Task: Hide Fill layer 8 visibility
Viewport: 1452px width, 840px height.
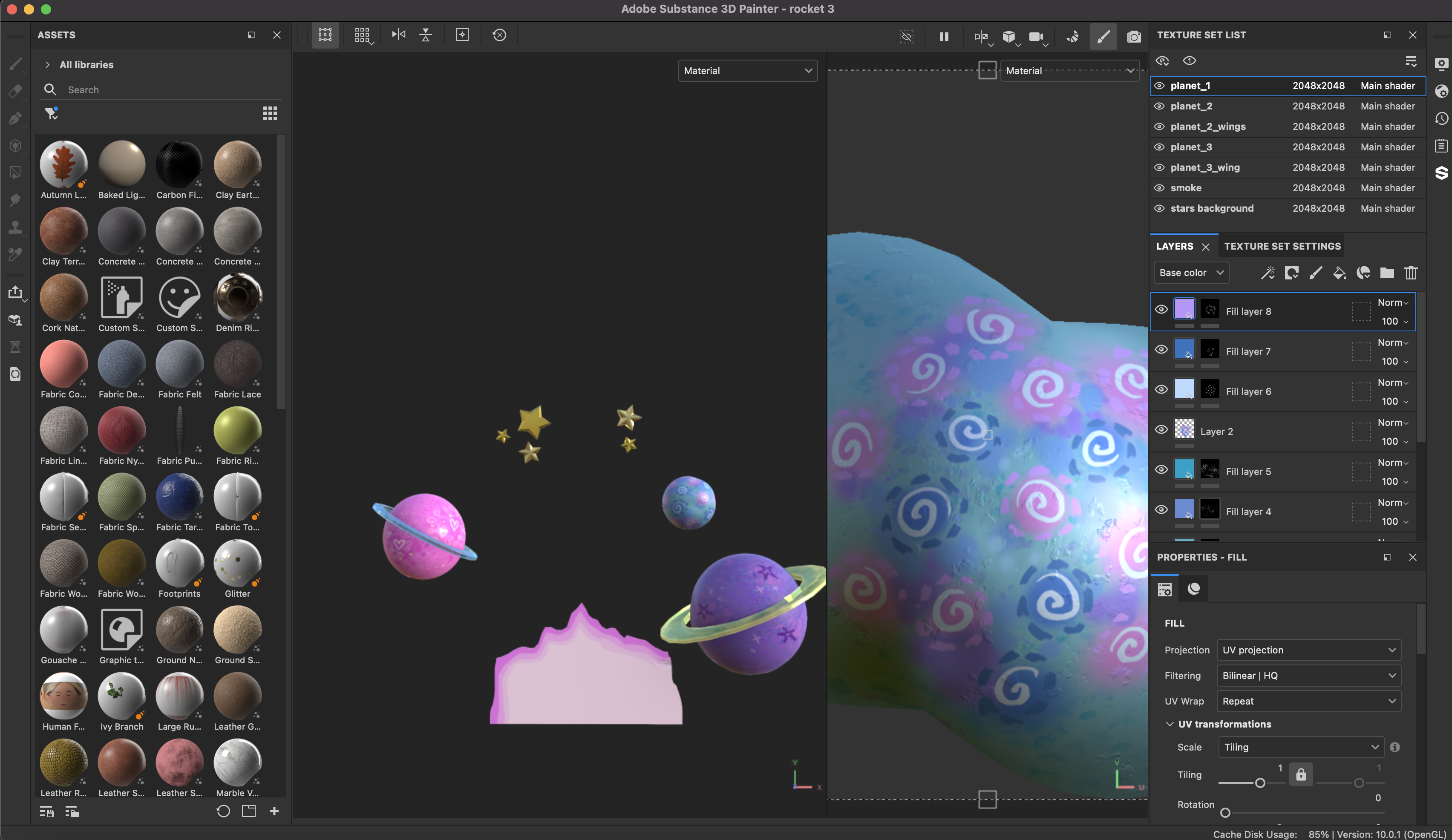Action: (1161, 309)
